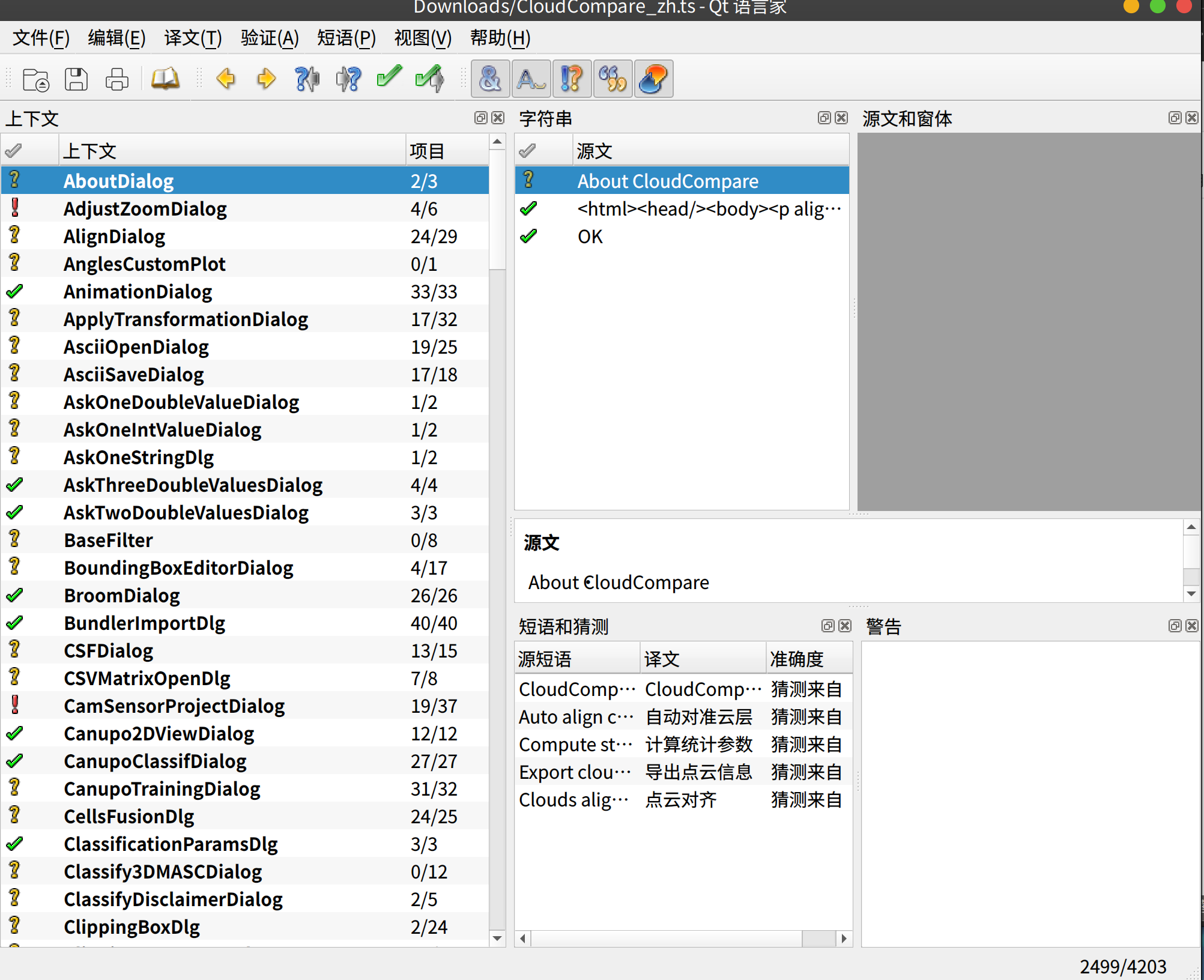The width and height of the screenshot is (1204, 980).
Task: Close the 源文和窗体 panel
Action: point(1192,118)
